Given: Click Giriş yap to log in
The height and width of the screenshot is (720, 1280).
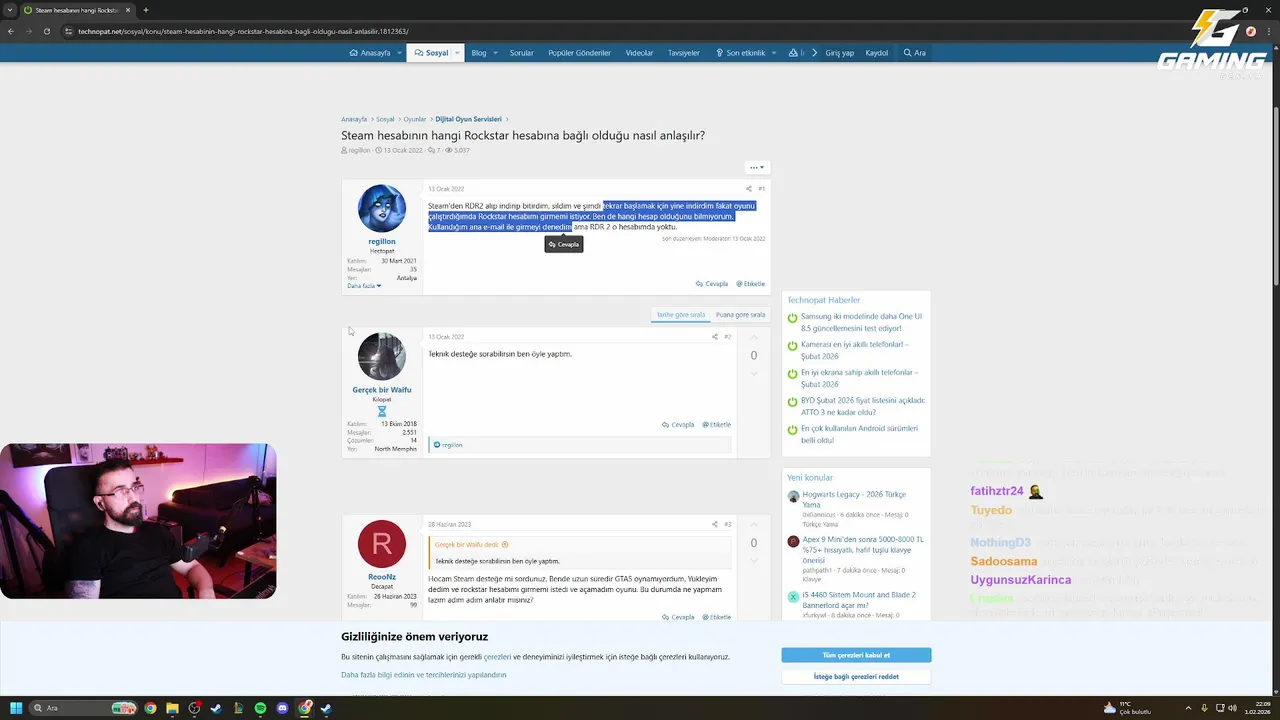Looking at the screenshot, I should point(839,53).
